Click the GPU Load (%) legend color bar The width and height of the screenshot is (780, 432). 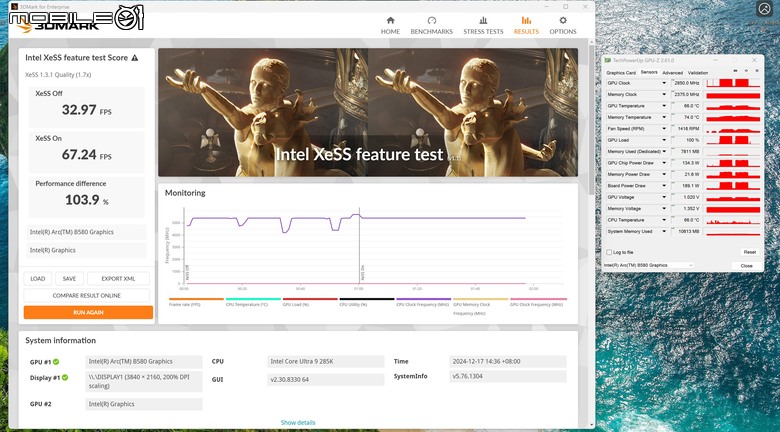coord(310,299)
